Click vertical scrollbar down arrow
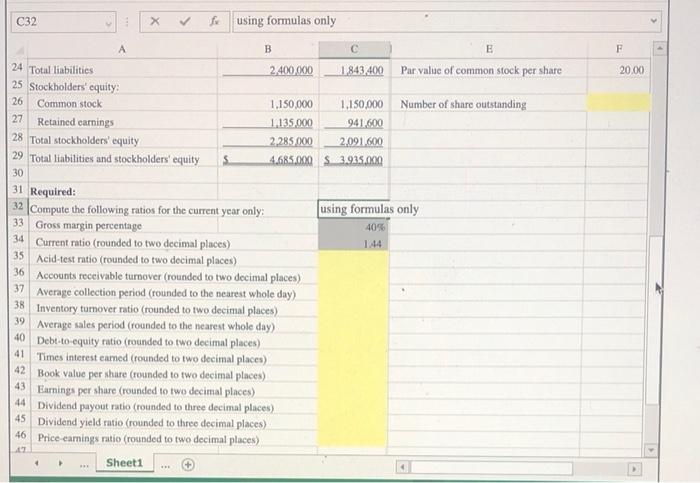This screenshot has width=700, height=483. pyautogui.click(x=650, y=450)
